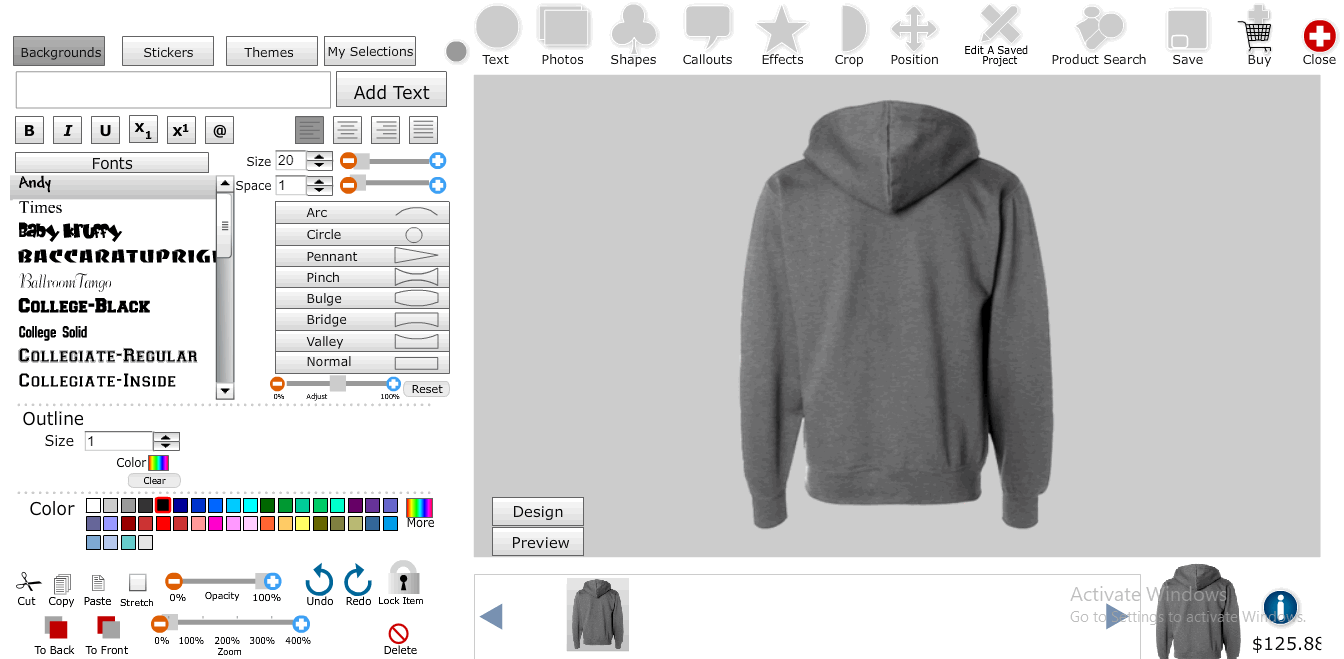Switch to Preview mode
This screenshot has width=1344, height=659.
pyautogui.click(x=536, y=542)
